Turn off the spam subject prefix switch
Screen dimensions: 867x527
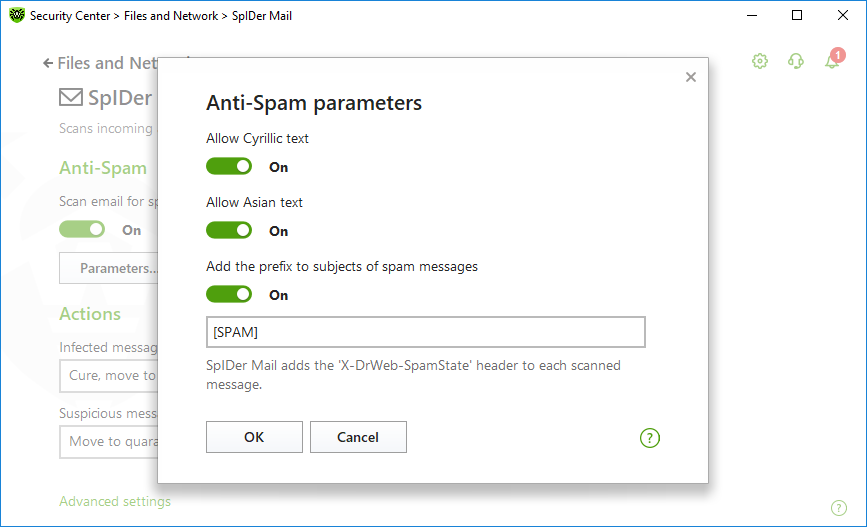(229, 295)
